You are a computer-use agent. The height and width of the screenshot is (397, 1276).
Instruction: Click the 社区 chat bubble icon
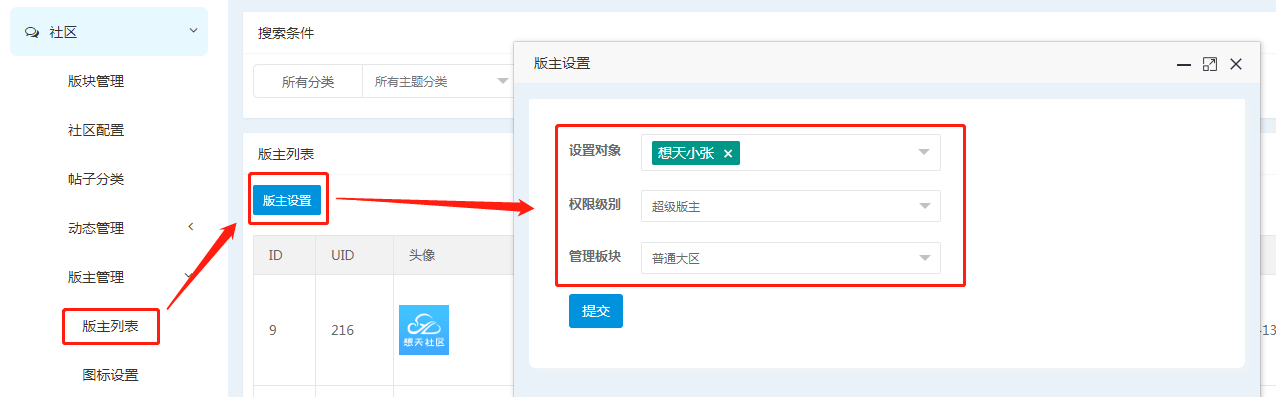pos(31,33)
